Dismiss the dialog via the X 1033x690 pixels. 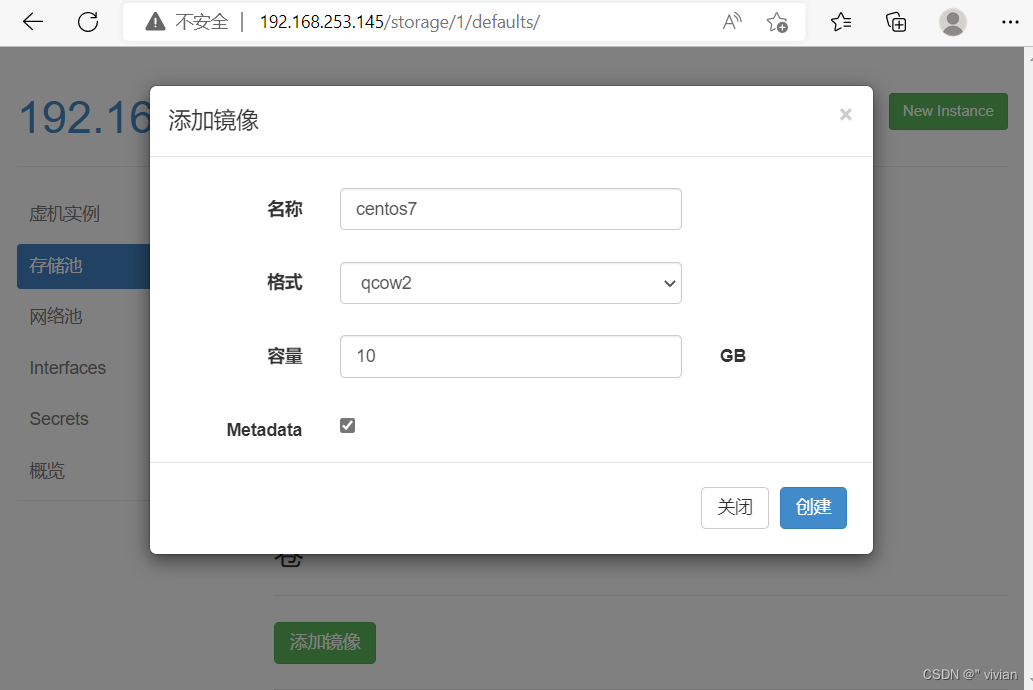coord(845,114)
